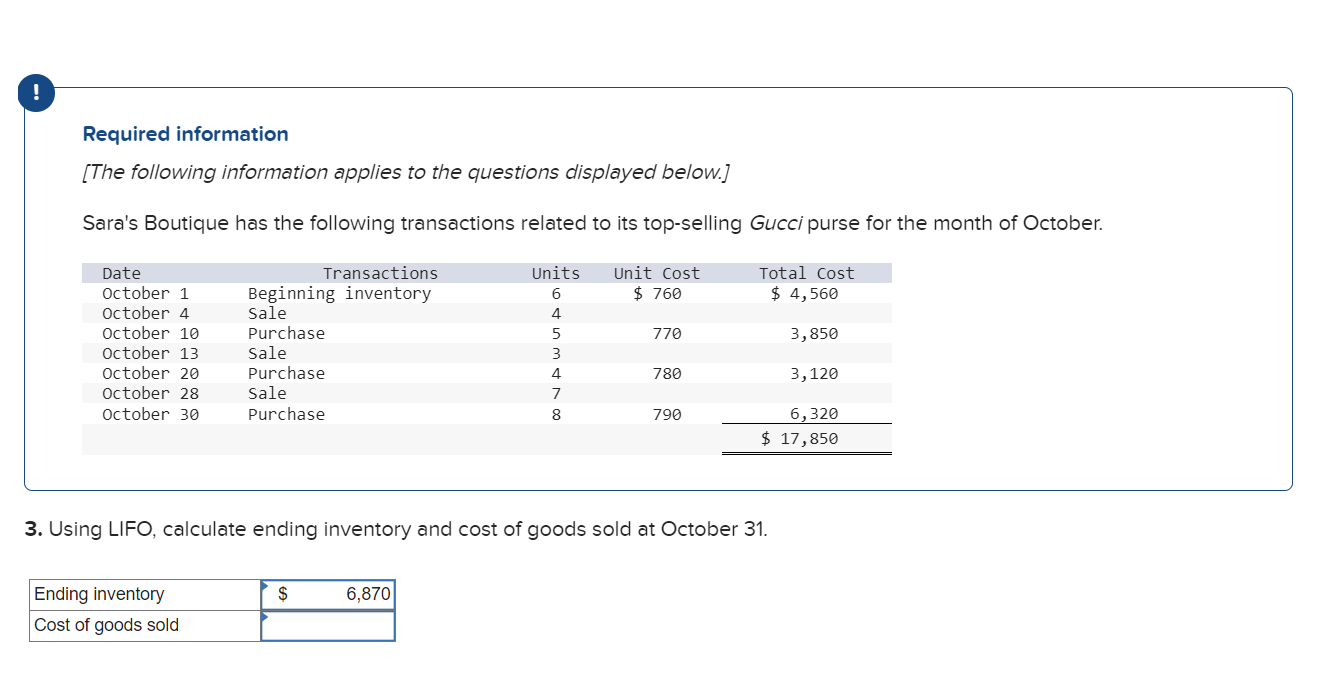Select the Transactions column header
The width and height of the screenshot is (1322, 687).
pyautogui.click(x=380, y=272)
